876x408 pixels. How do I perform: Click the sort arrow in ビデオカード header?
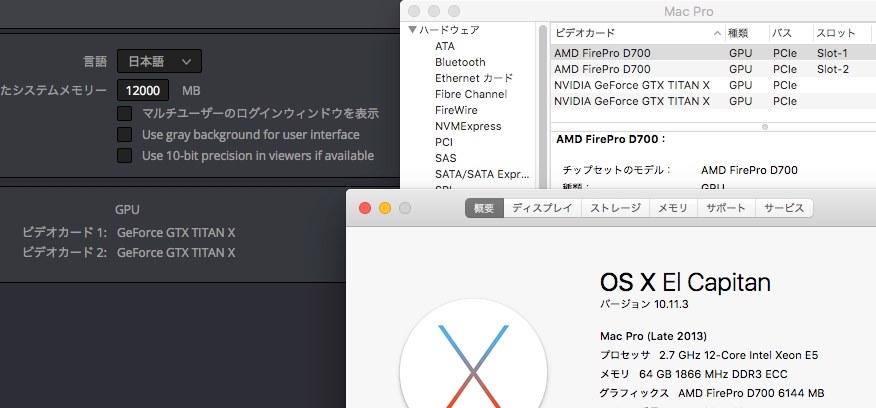(717, 33)
